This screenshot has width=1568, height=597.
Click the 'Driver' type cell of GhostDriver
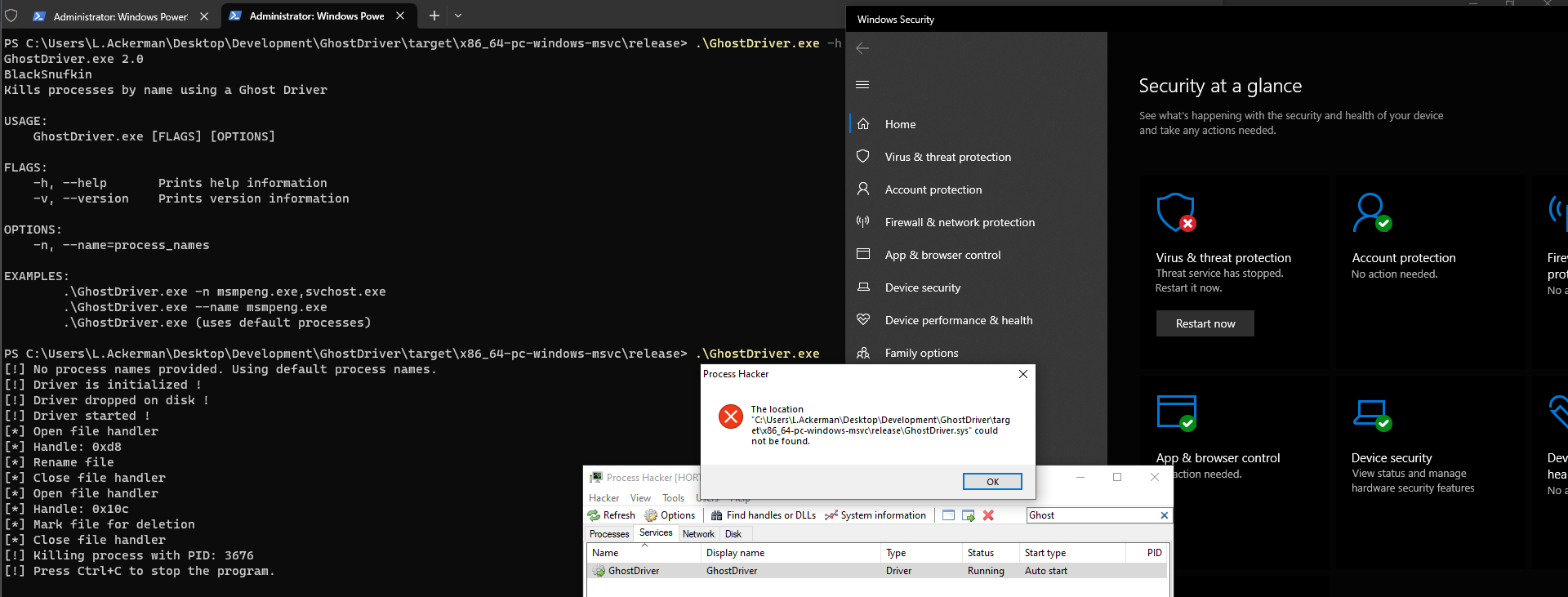coord(898,571)
